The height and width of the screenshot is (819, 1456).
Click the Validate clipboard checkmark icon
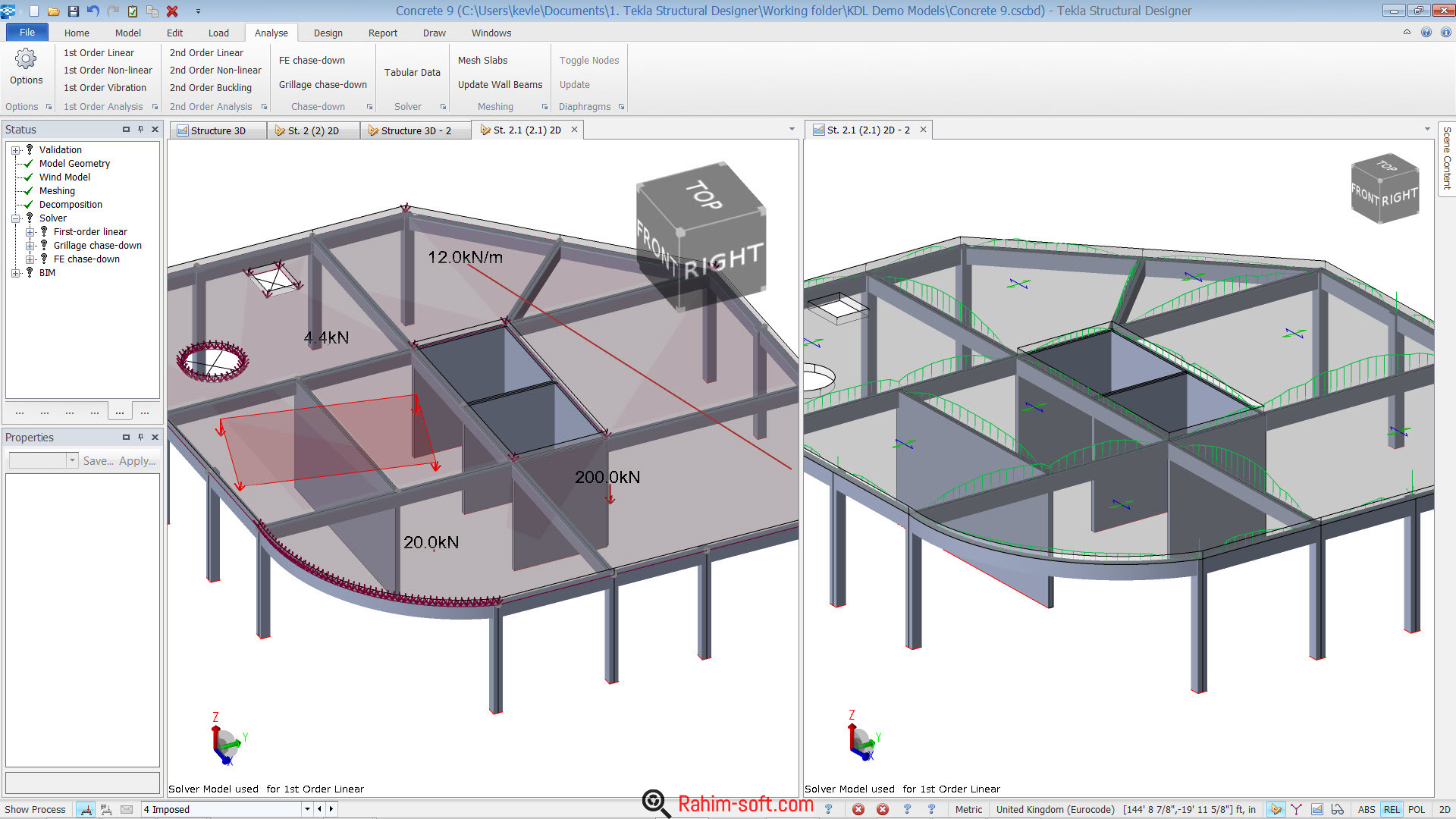[133, 11]
